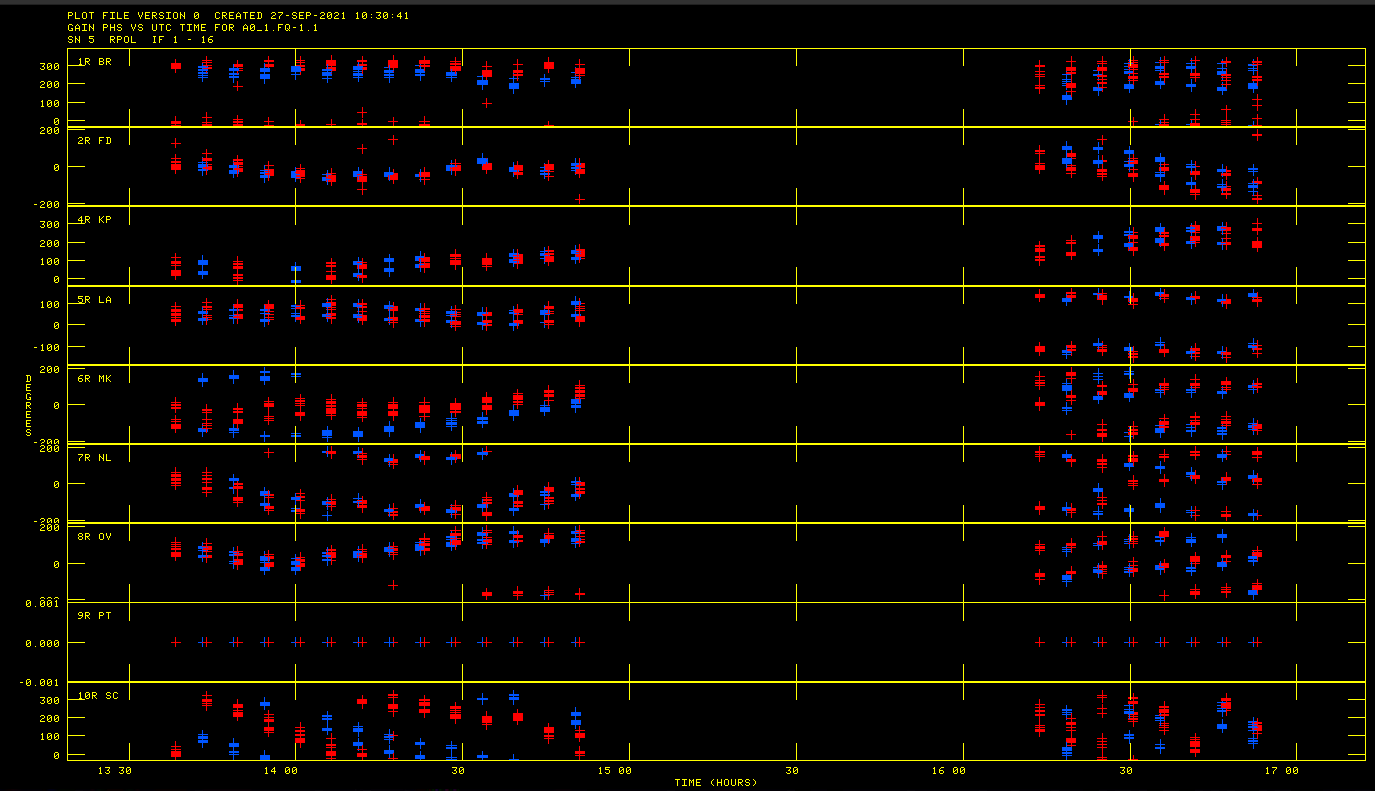Click the 0.000 tick in 9R PT panel
1375x791 pixels.
(42, 643)
